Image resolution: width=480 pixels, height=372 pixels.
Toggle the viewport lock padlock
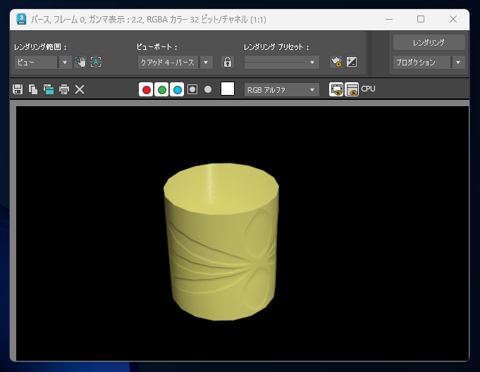tap(227, 62)
